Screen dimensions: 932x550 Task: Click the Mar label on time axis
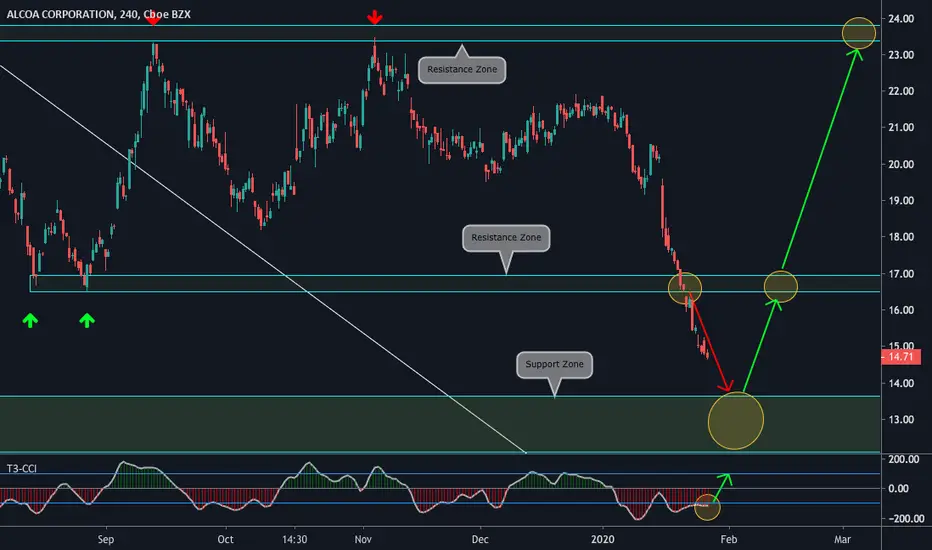coord(842,539)
